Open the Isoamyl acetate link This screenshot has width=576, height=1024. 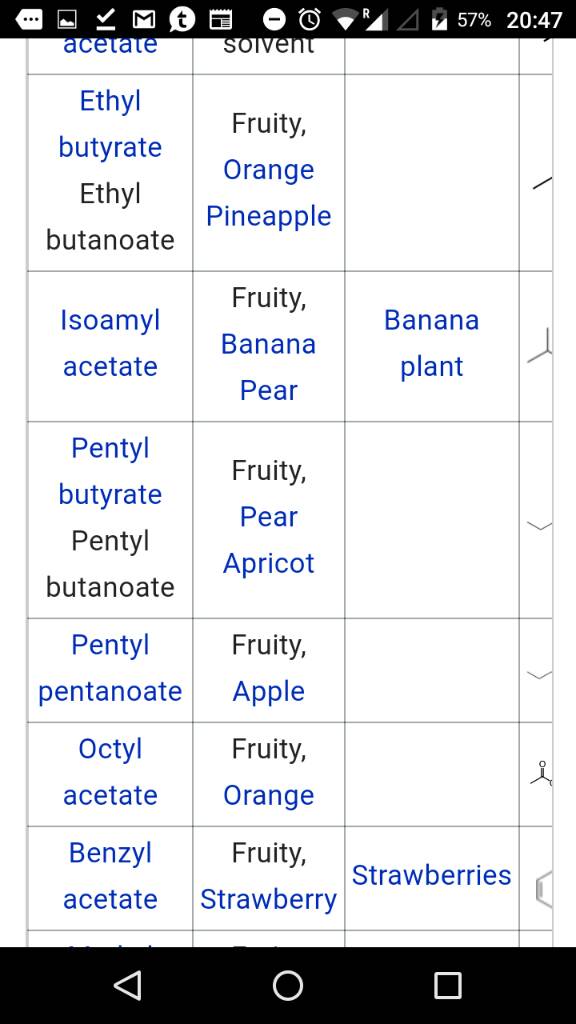[x=110, y=343]
